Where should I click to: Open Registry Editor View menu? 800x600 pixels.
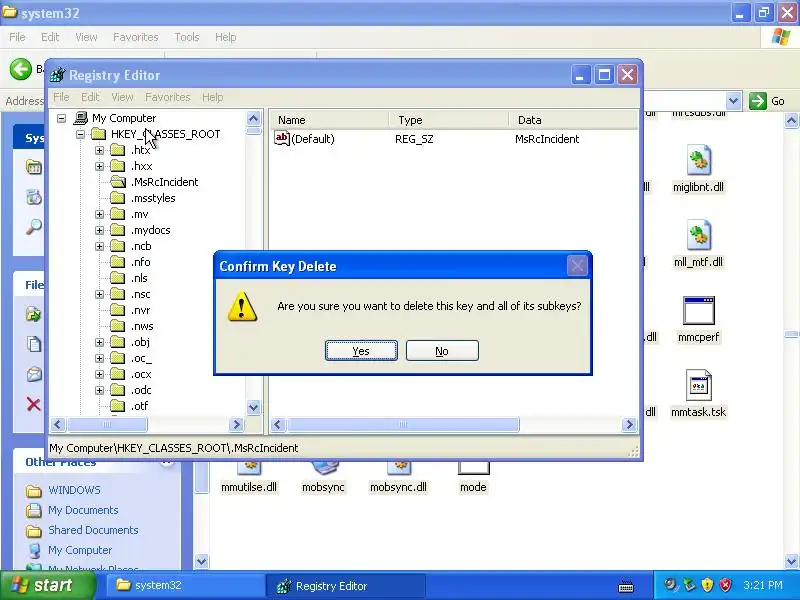click(x=122, y=97)
